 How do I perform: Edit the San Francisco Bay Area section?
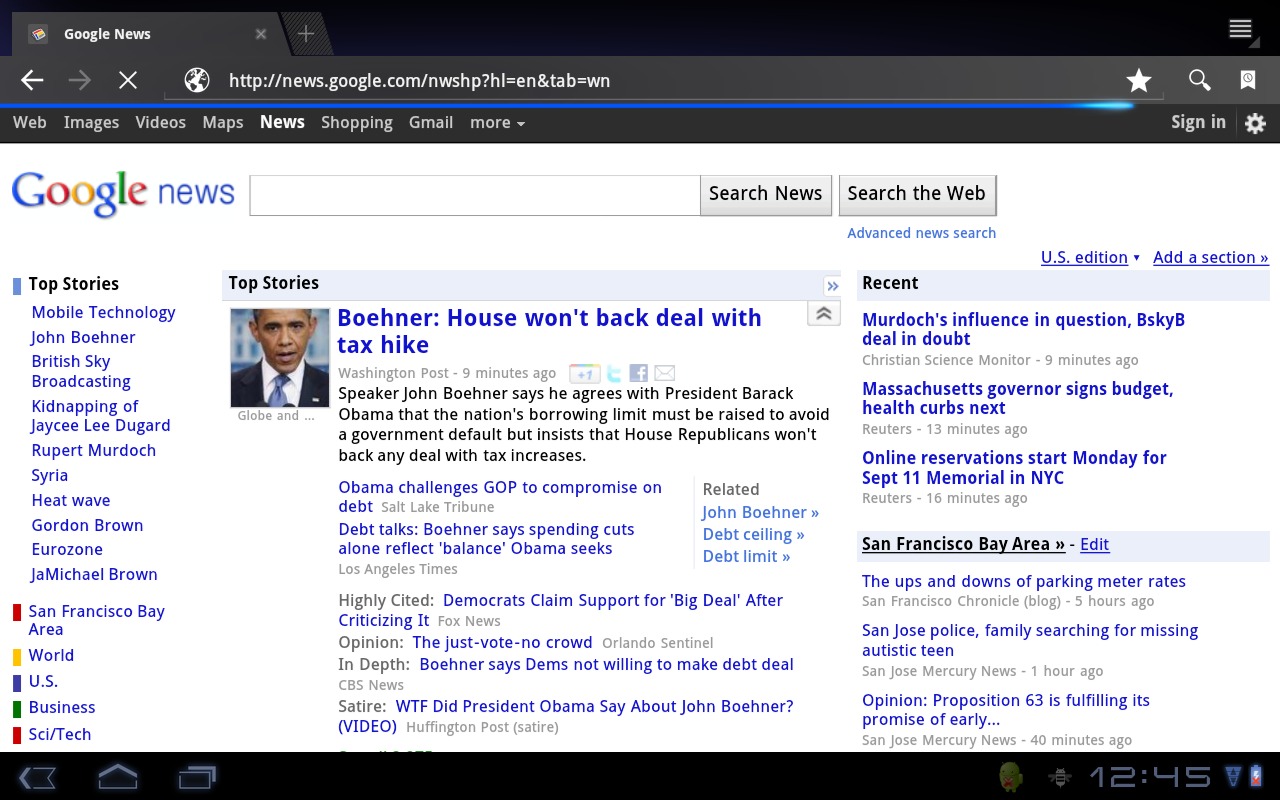tap(1094, 544)
